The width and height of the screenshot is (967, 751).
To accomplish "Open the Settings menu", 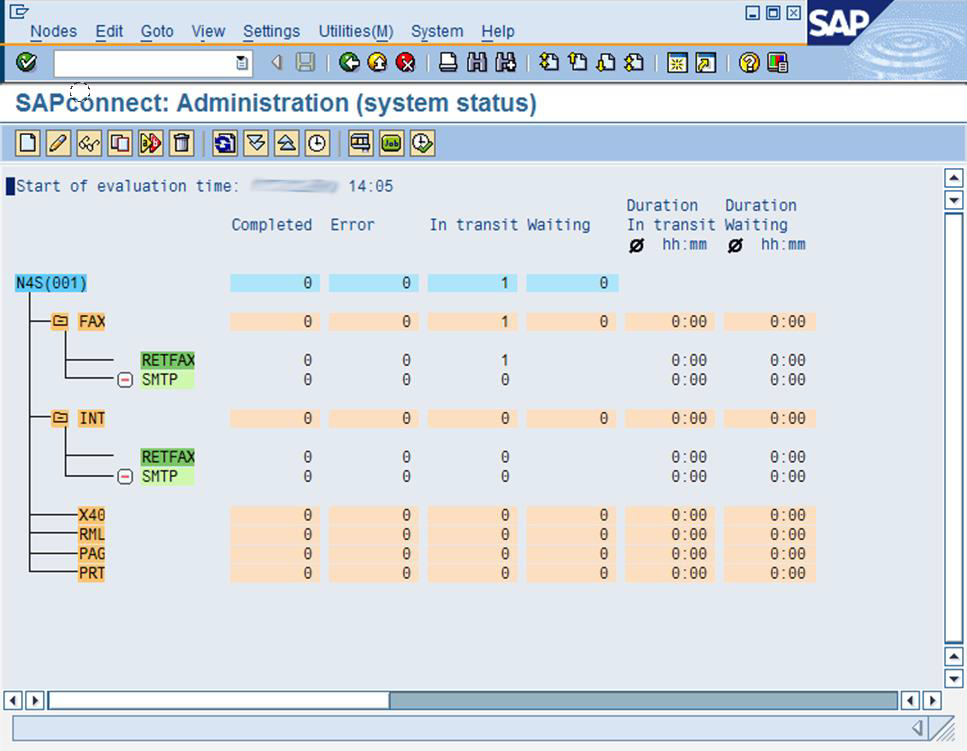I will (x=272, y=31).
